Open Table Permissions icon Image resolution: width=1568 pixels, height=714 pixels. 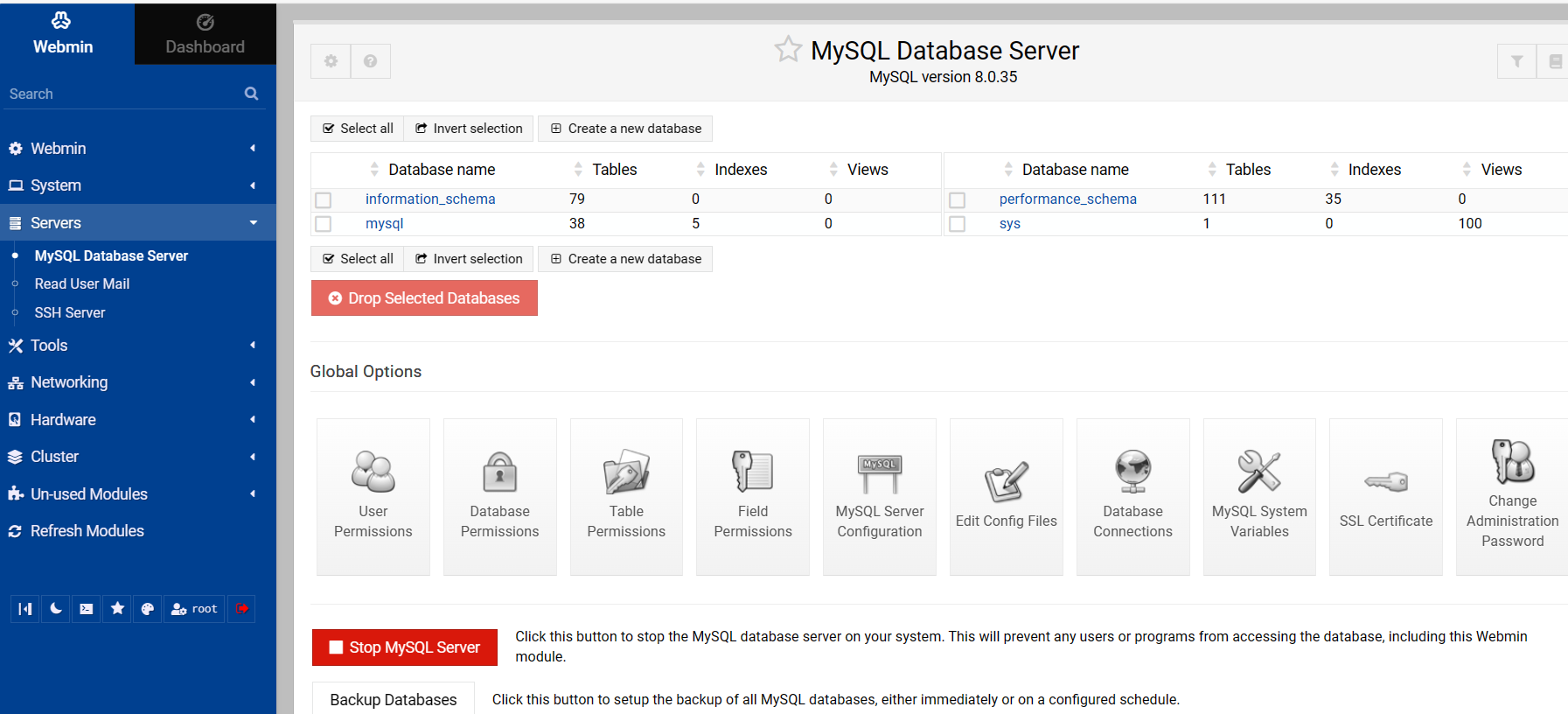coord(626,496)
